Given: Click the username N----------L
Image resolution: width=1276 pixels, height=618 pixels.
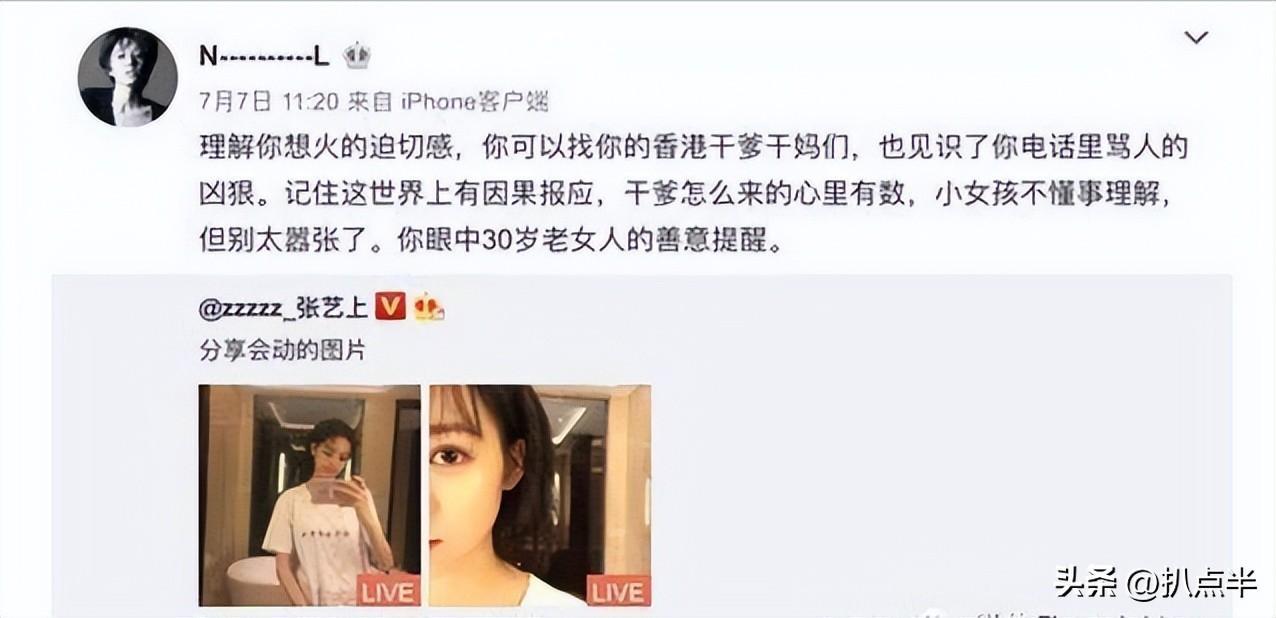Looking at the screenshot, I should (x=264, y=57).
